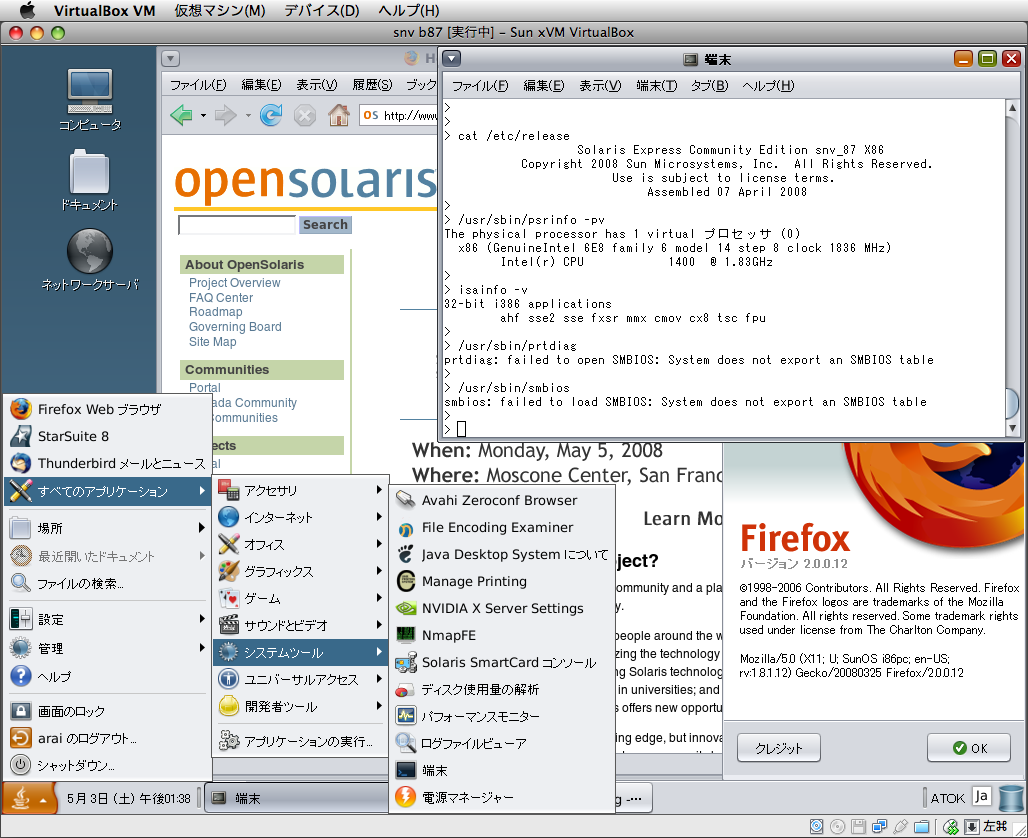Open back button history dropdown arrow
1028x838 pixels.
point(203,116)
